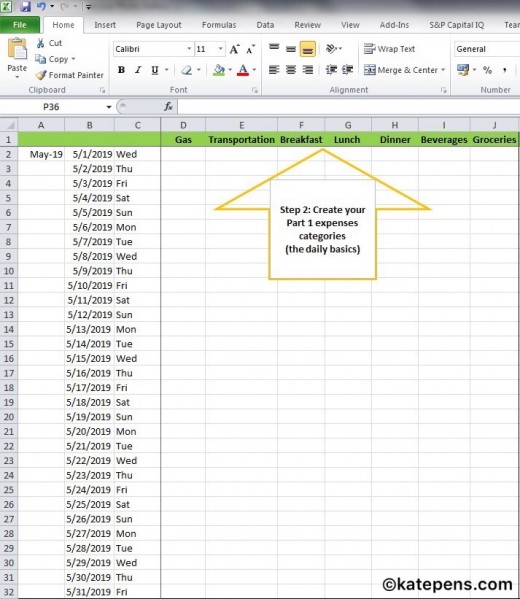Click the Format Painter brush icon
This screenshot has width=520, height=599.
(x=40, y=75)
